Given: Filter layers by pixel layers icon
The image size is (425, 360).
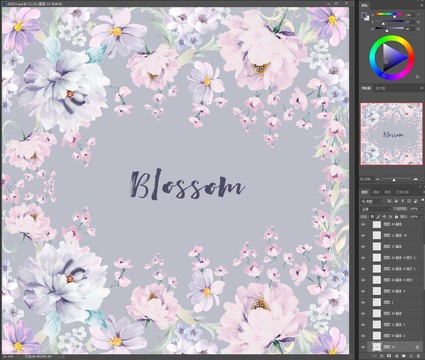Looking at the screenshot, I should point(389,201).
